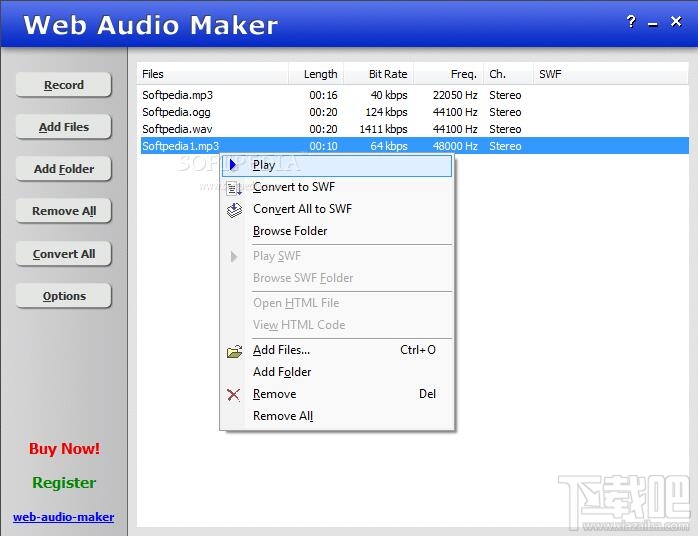The image size is (698, 536).
Task: Choose Open HTML File menu entry
Action: [x=337, y=303]
